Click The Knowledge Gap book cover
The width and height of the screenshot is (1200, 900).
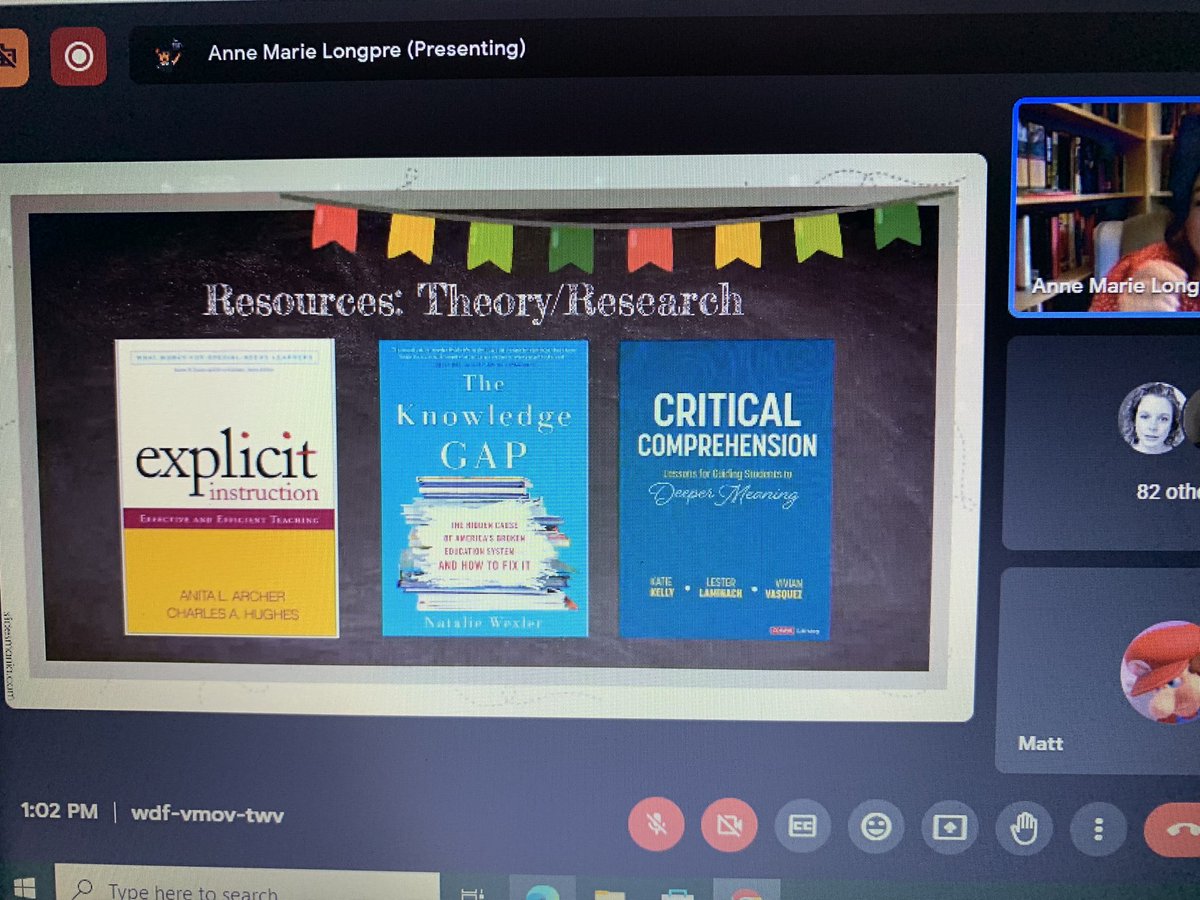point(485,488)
